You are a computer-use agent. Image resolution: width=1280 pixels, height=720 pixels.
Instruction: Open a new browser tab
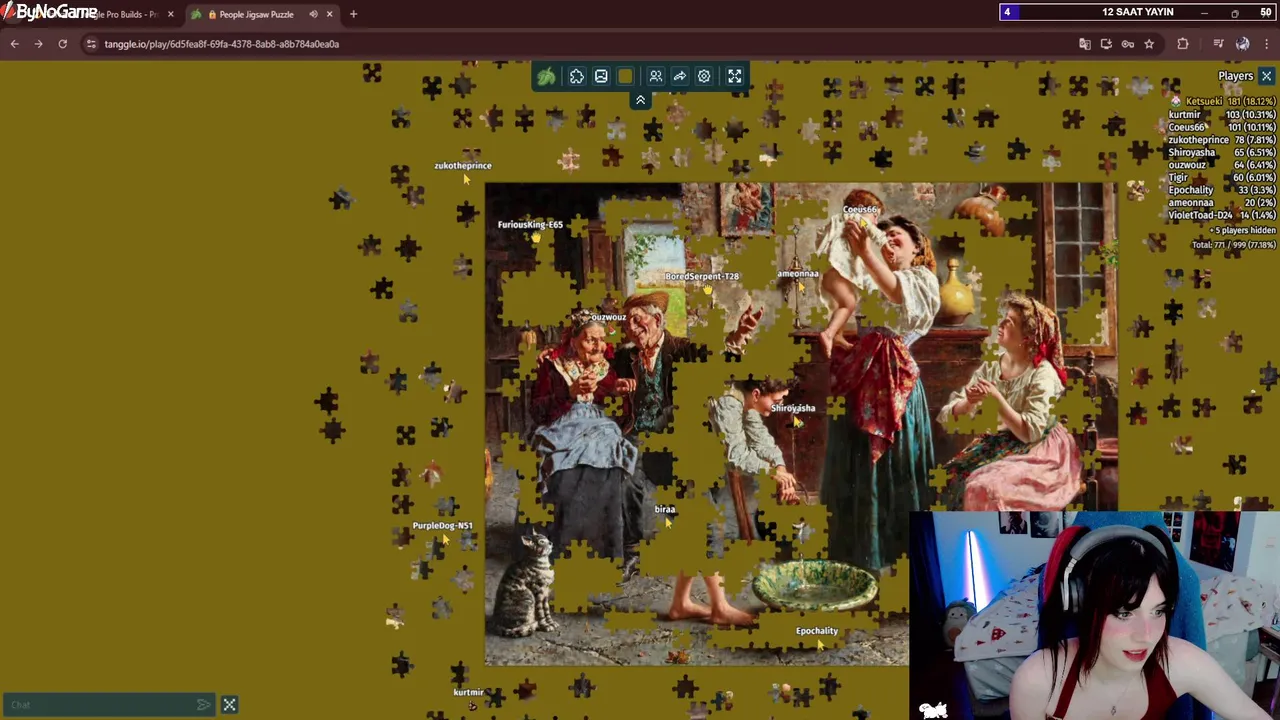coord(353,14)
